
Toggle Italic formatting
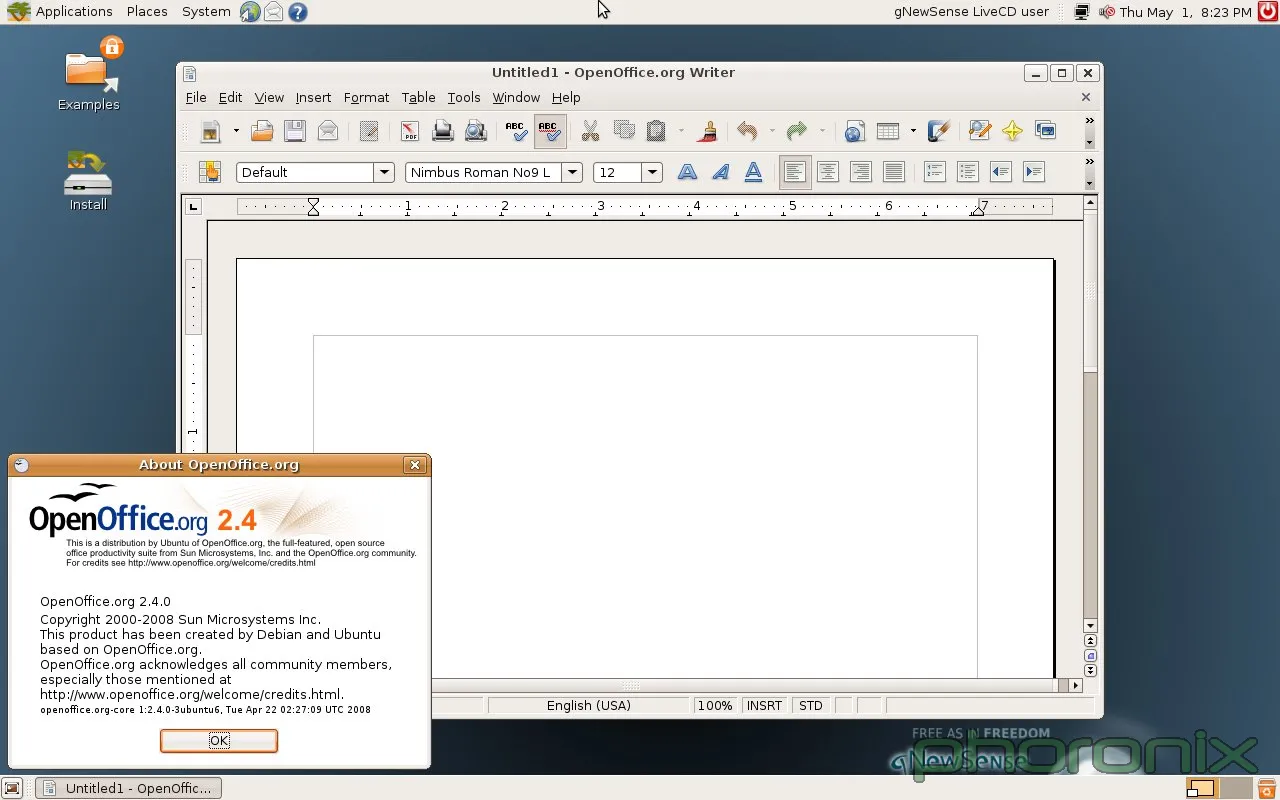pyautogui.click(x=720, y=172)
